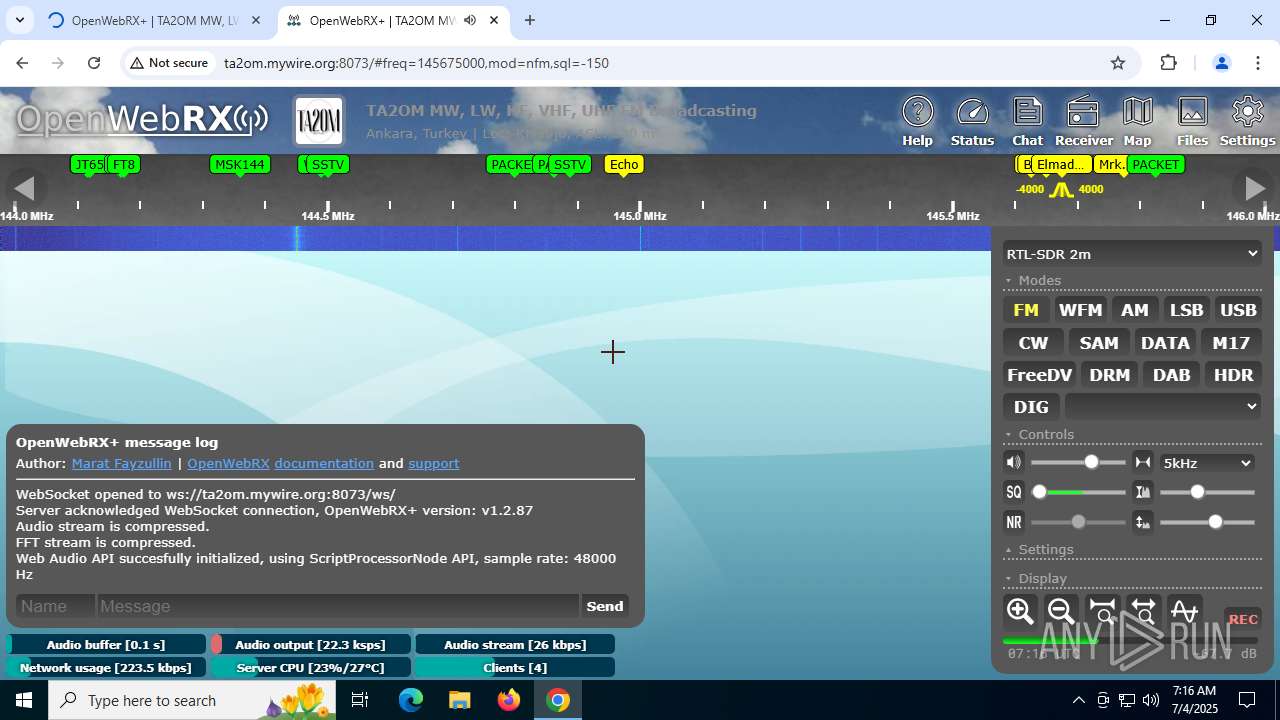Start recording with REC button
This screenshot has height=720, width=1280.
(1243, 619)
